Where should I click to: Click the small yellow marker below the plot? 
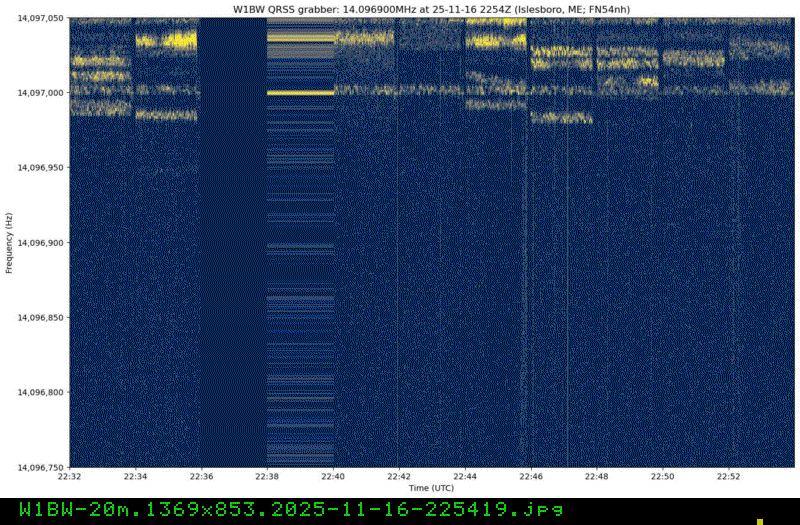point(760,521)
